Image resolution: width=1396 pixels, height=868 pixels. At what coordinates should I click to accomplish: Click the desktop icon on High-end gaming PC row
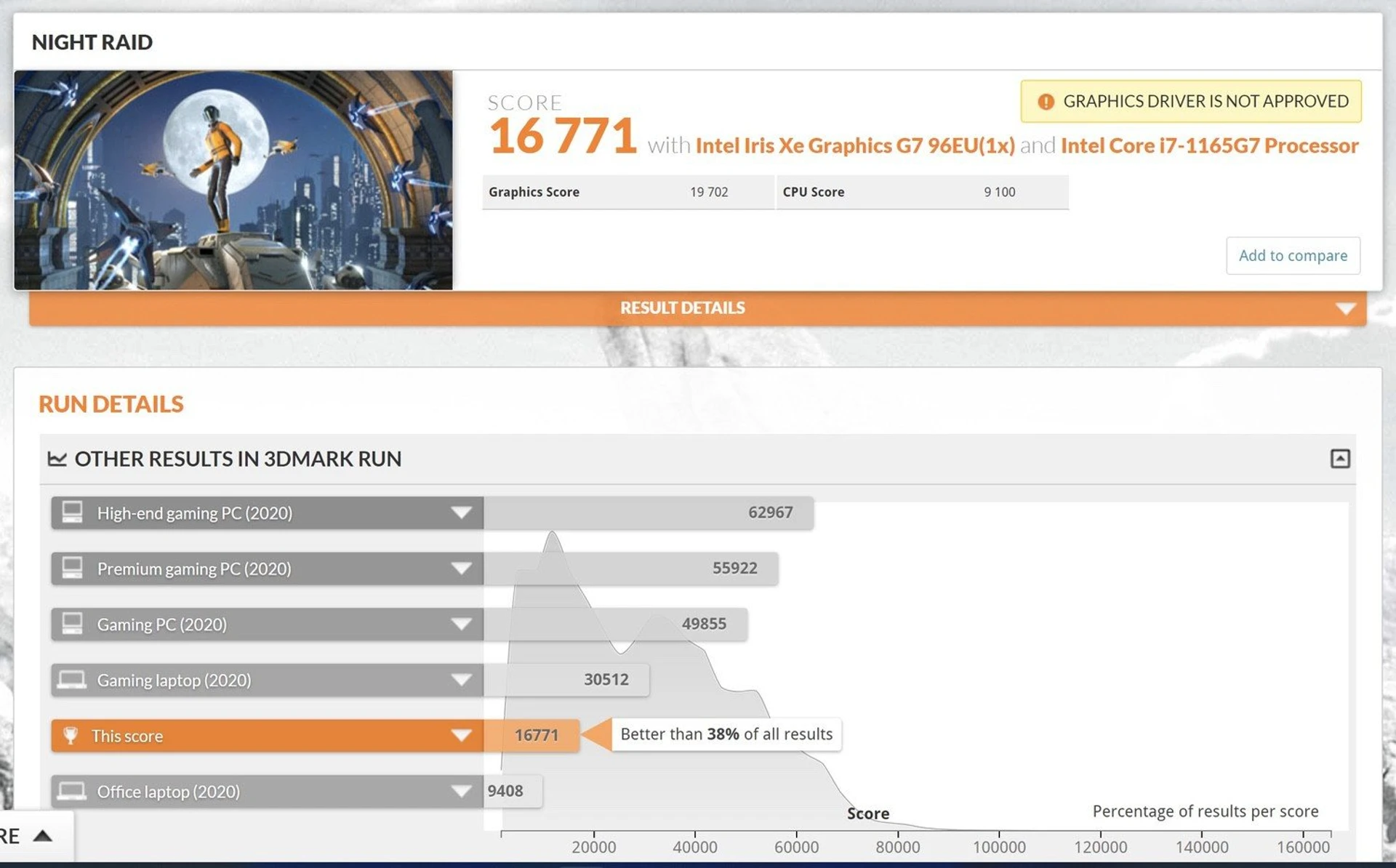tap(72, 512)
